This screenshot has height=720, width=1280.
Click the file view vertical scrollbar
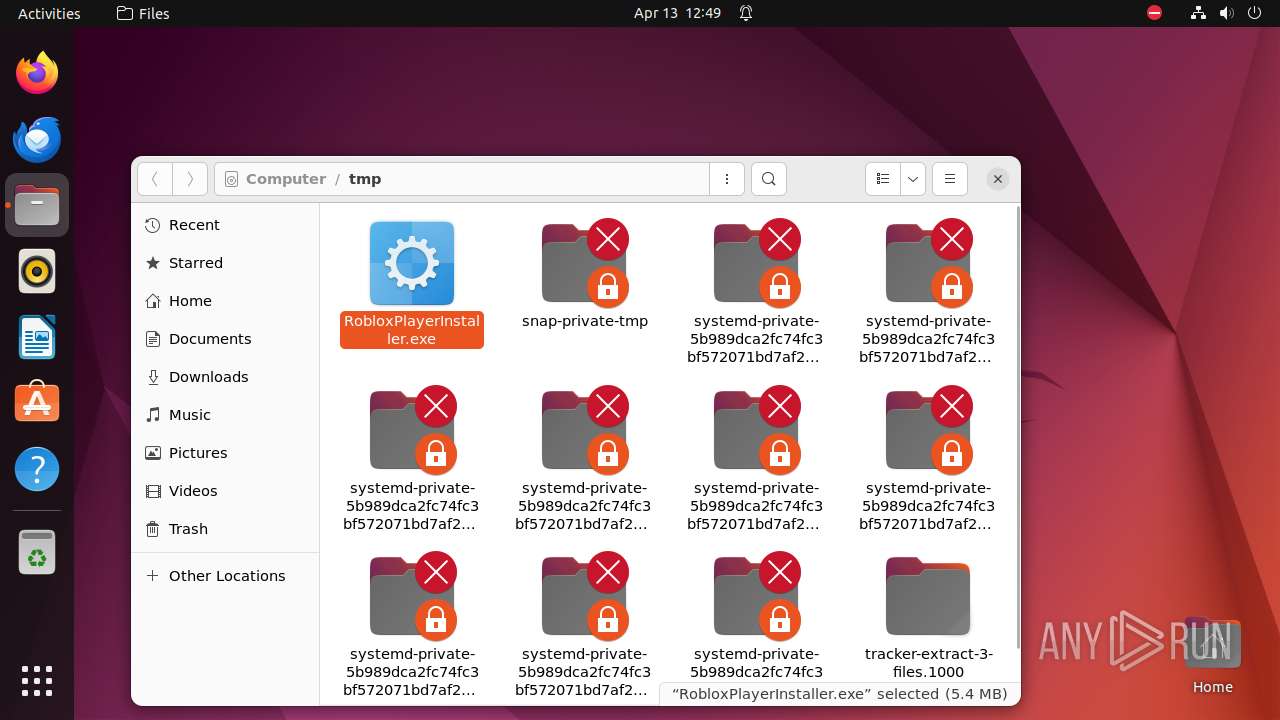[x=1017, y=425]
